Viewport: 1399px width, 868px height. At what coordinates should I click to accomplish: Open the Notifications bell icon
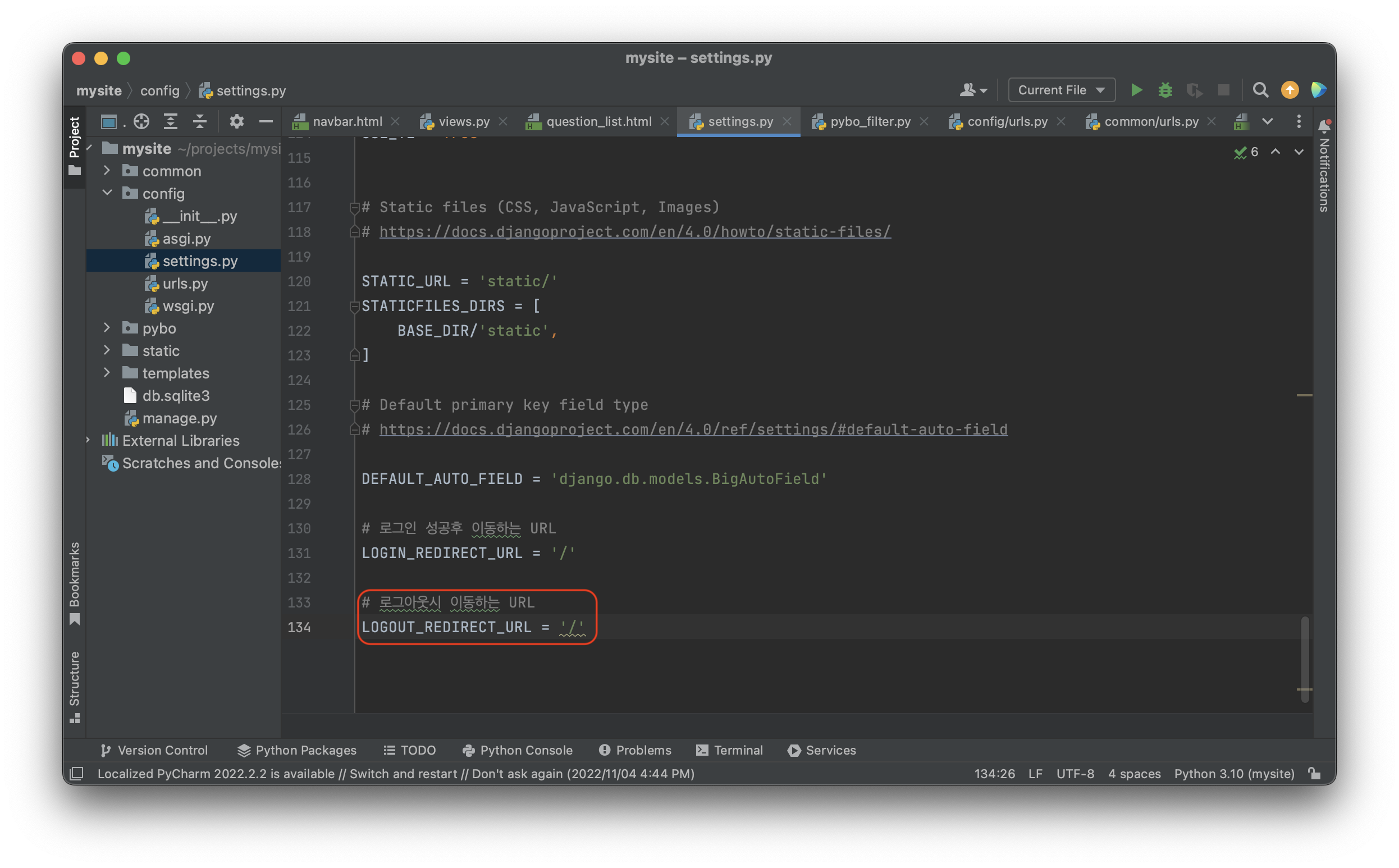(1324, 126)
